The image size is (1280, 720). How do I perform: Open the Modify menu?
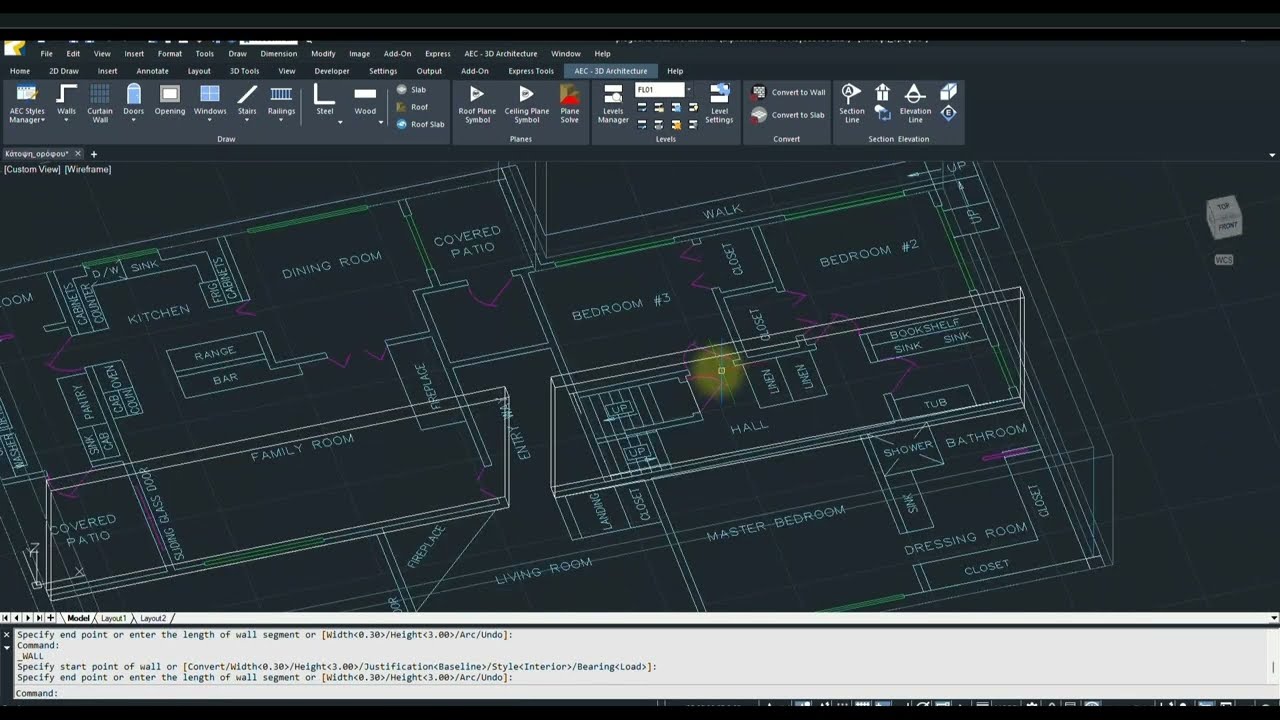[x=323, y=54]
